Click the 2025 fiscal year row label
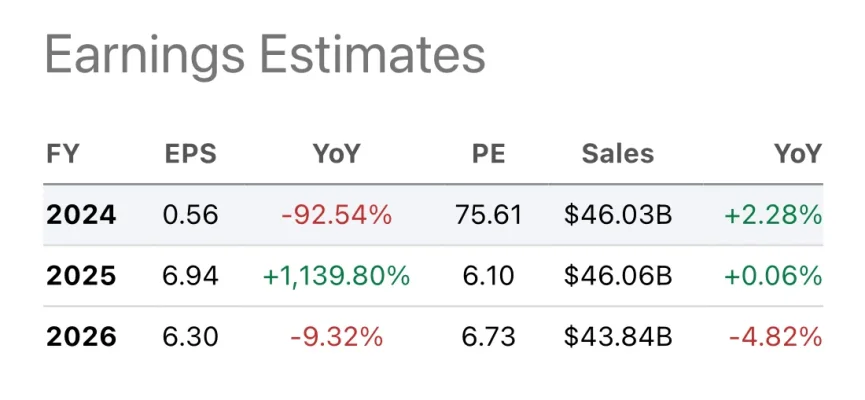Image resolution: width=865 pixels, height=400 pixels. [x=81, y=276]
